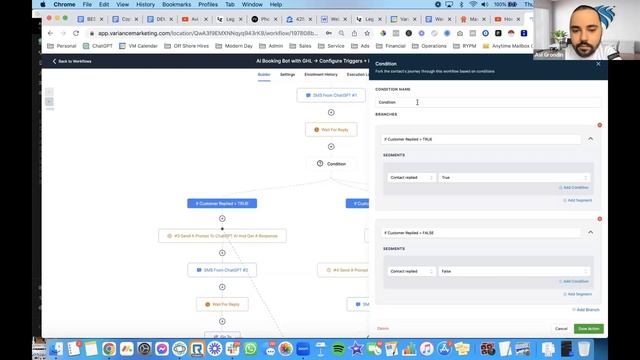
Task: Open Photos app from the Dock
Action: point(286,349)
